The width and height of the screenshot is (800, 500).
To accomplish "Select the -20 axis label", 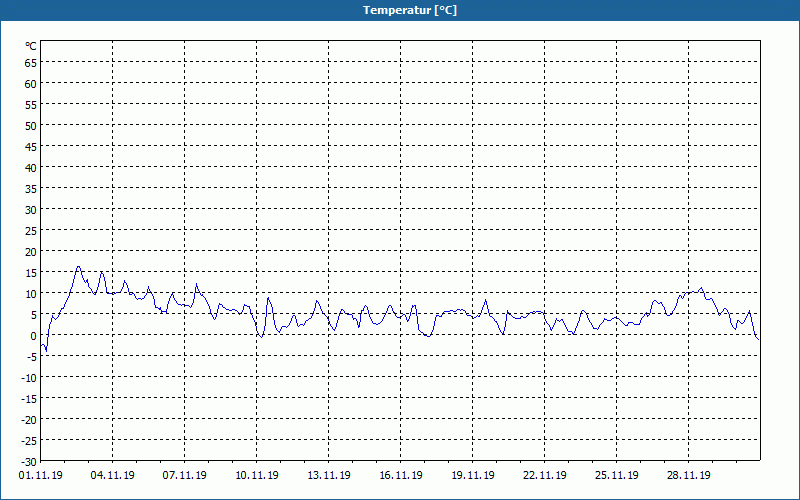I will click(29, 420).
